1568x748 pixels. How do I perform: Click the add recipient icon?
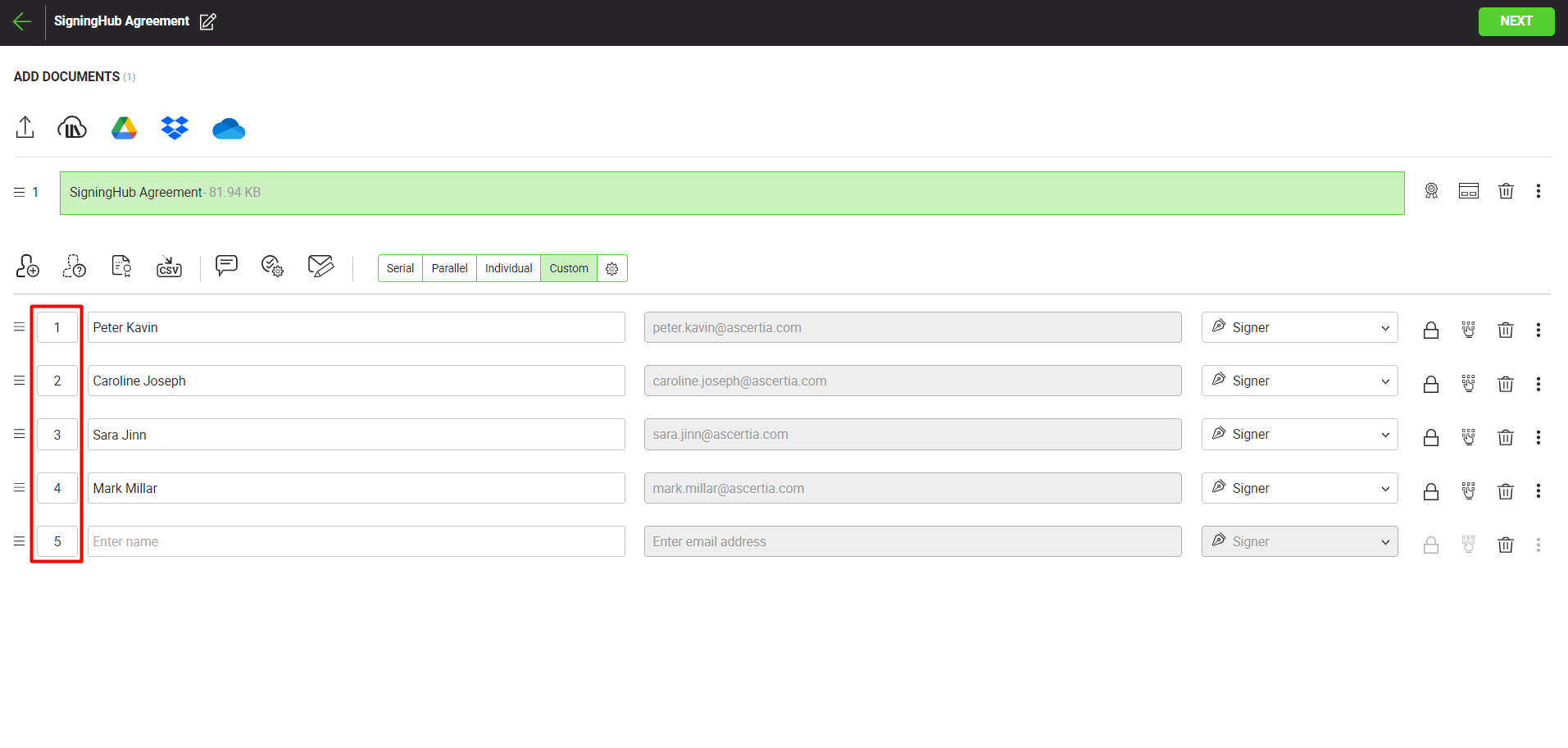tap(28, 267)
